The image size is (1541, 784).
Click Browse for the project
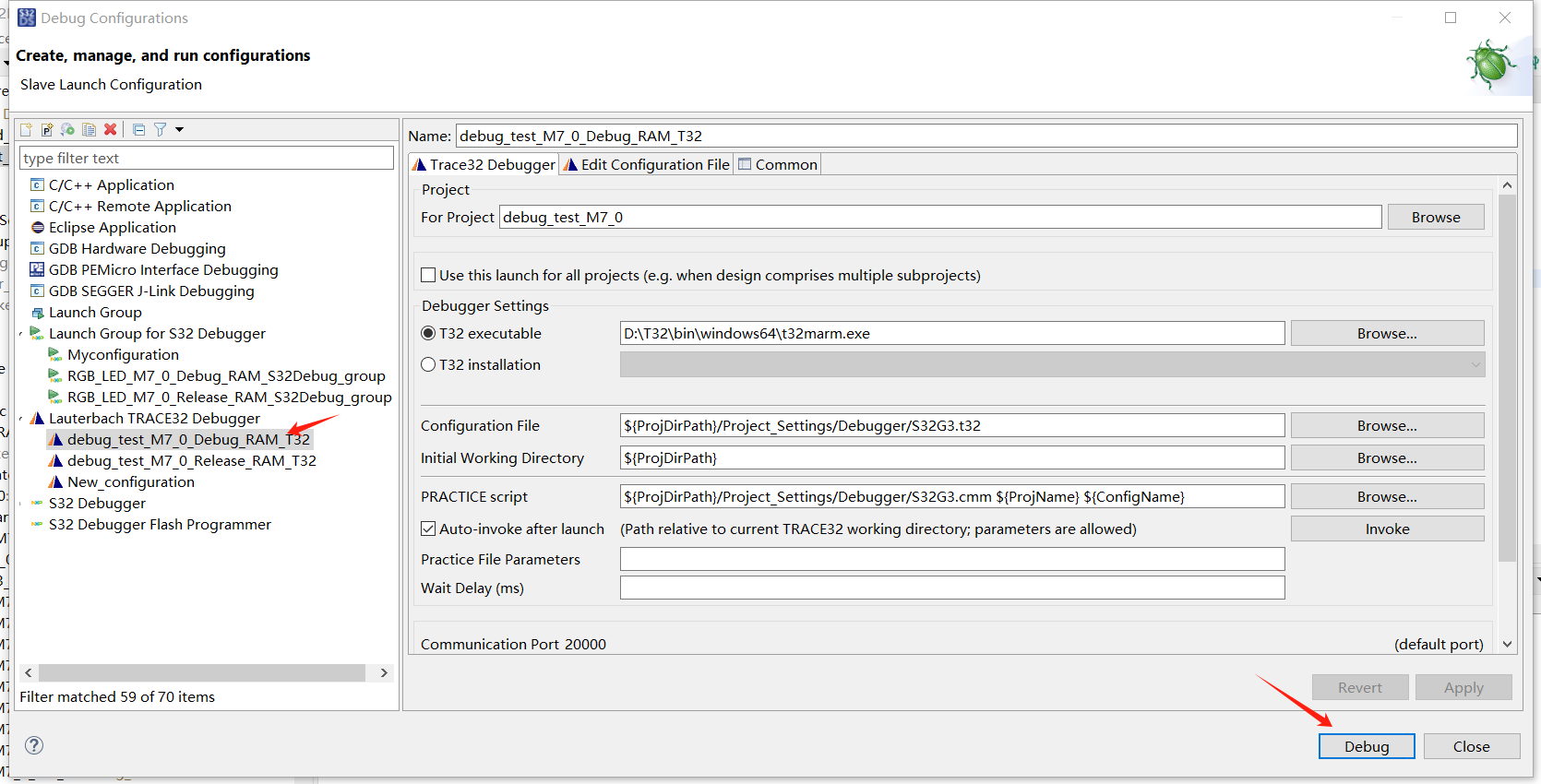pyautogui.click(x=1436, y=217)
